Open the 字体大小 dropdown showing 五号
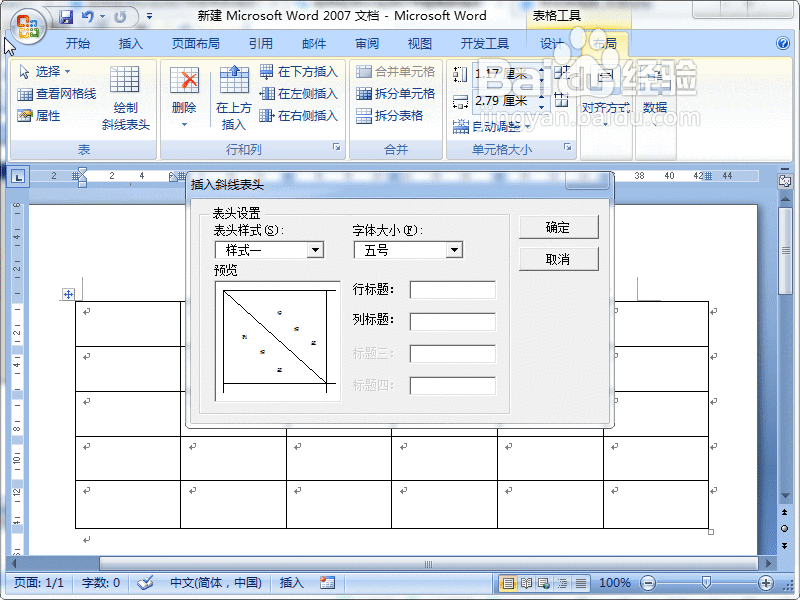 pos(455,250)
